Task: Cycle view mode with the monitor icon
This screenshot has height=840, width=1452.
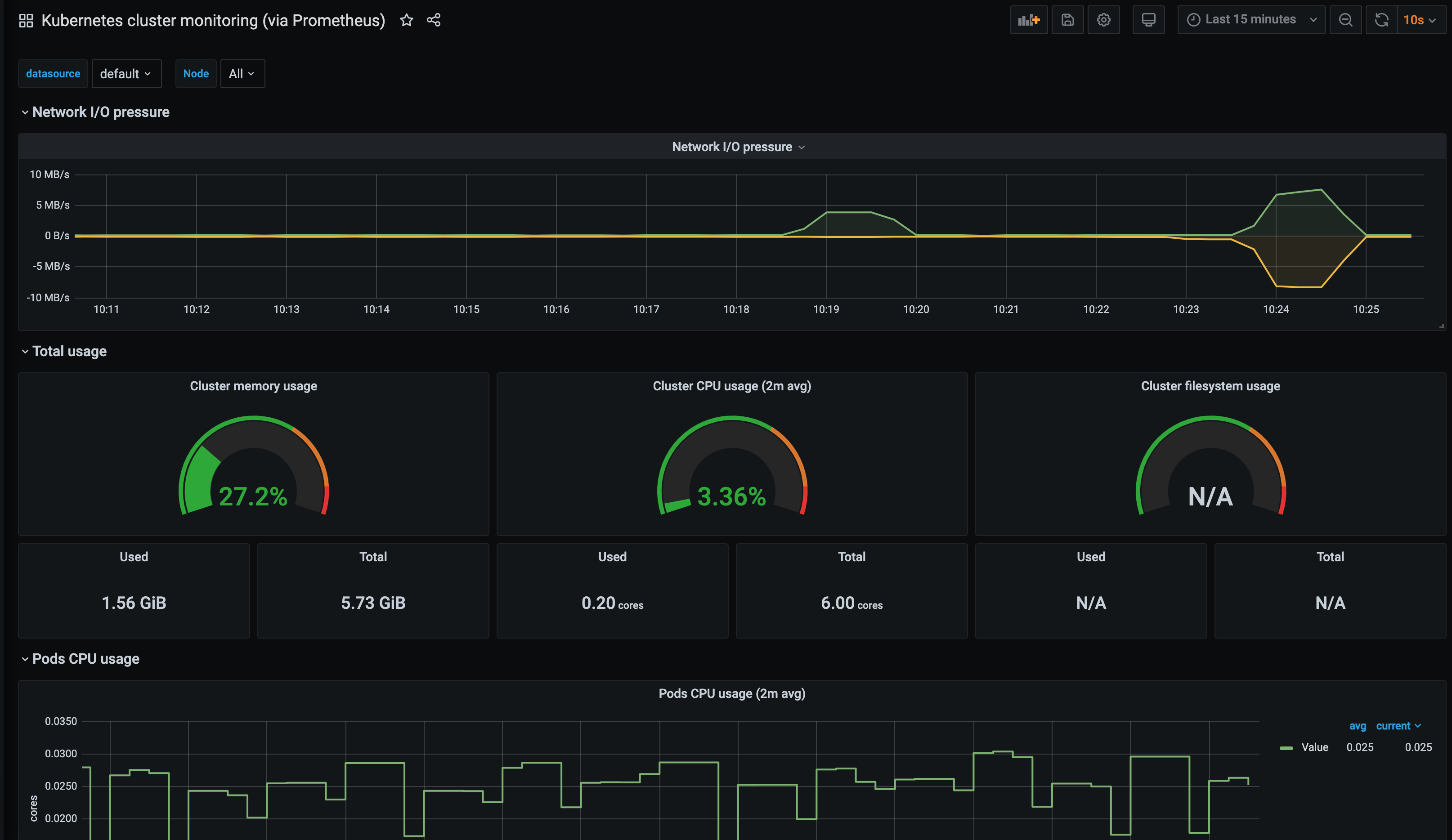Action: (1148, 20)
